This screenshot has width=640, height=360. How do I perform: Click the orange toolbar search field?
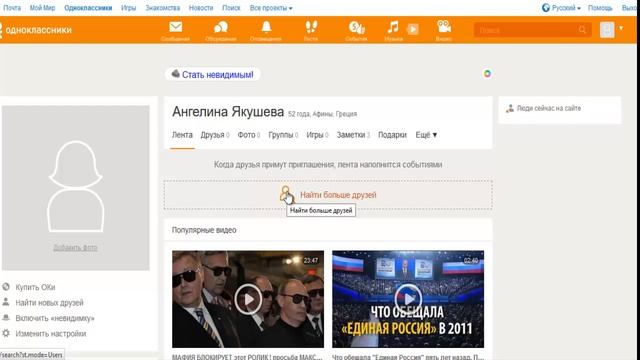point(532,30)
